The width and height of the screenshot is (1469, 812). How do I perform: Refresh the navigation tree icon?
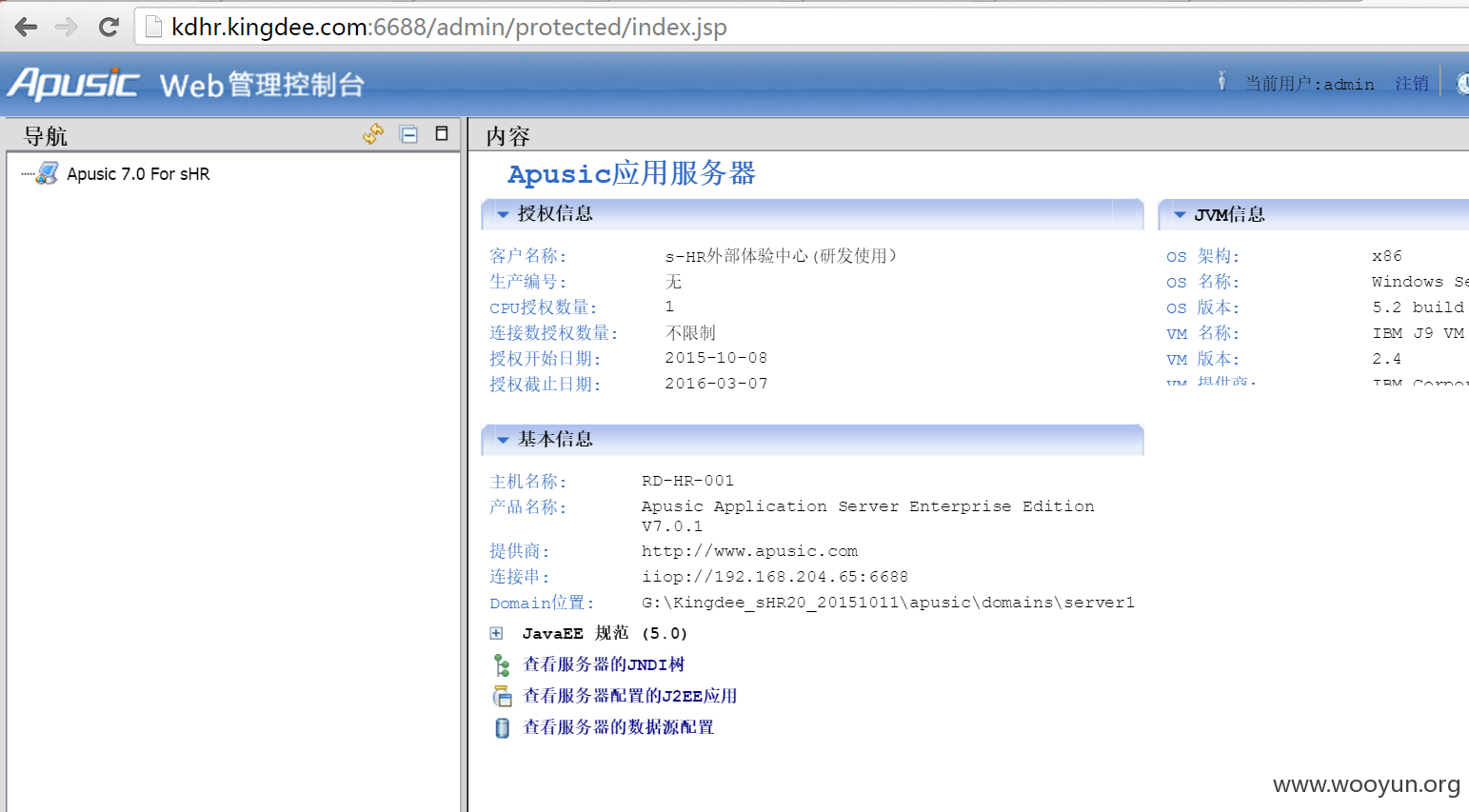[373, 134]
